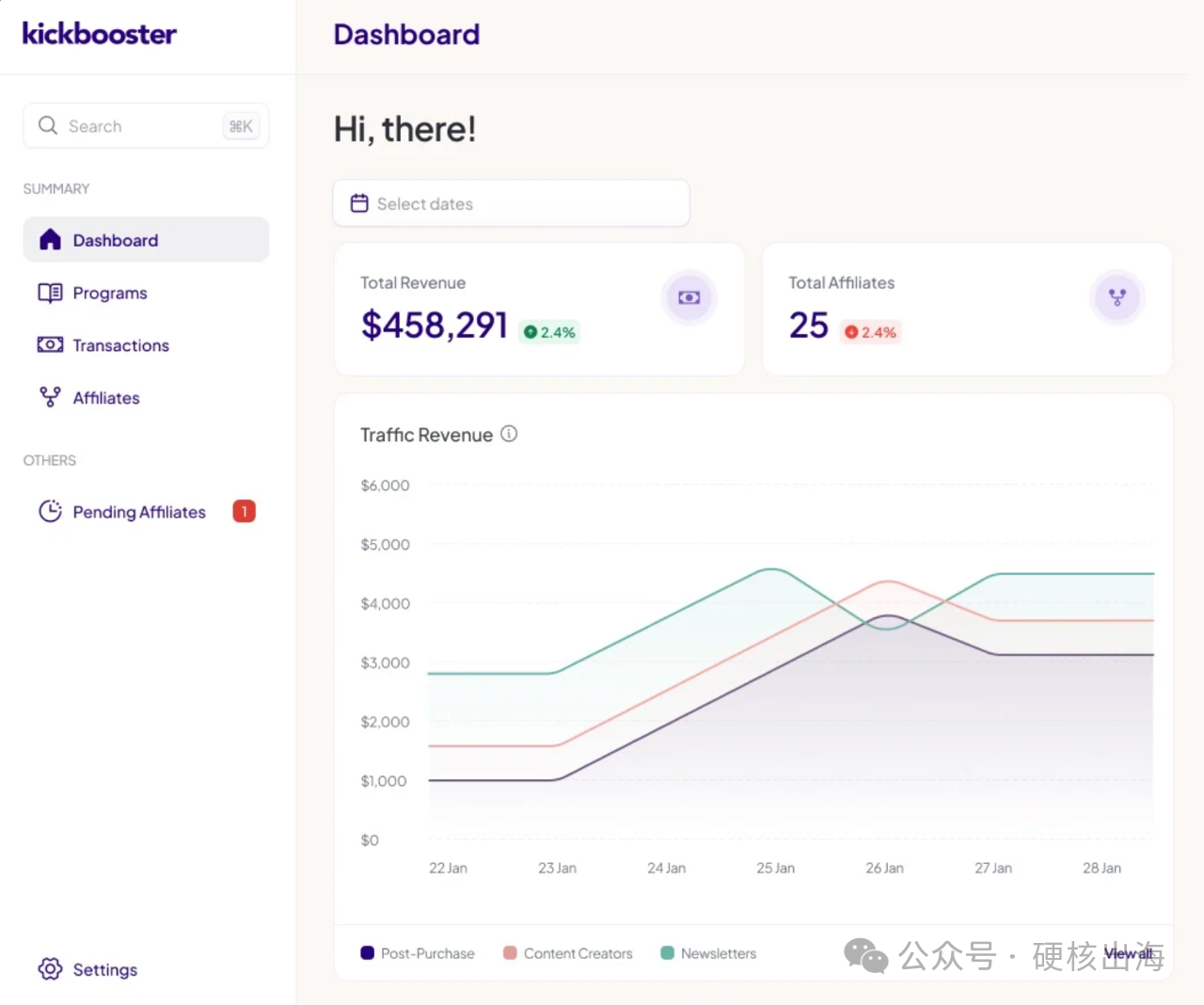Open the Programs menu item
Image resolution: width=1204 pixels, height=1005 pixels.
(146, 293)
